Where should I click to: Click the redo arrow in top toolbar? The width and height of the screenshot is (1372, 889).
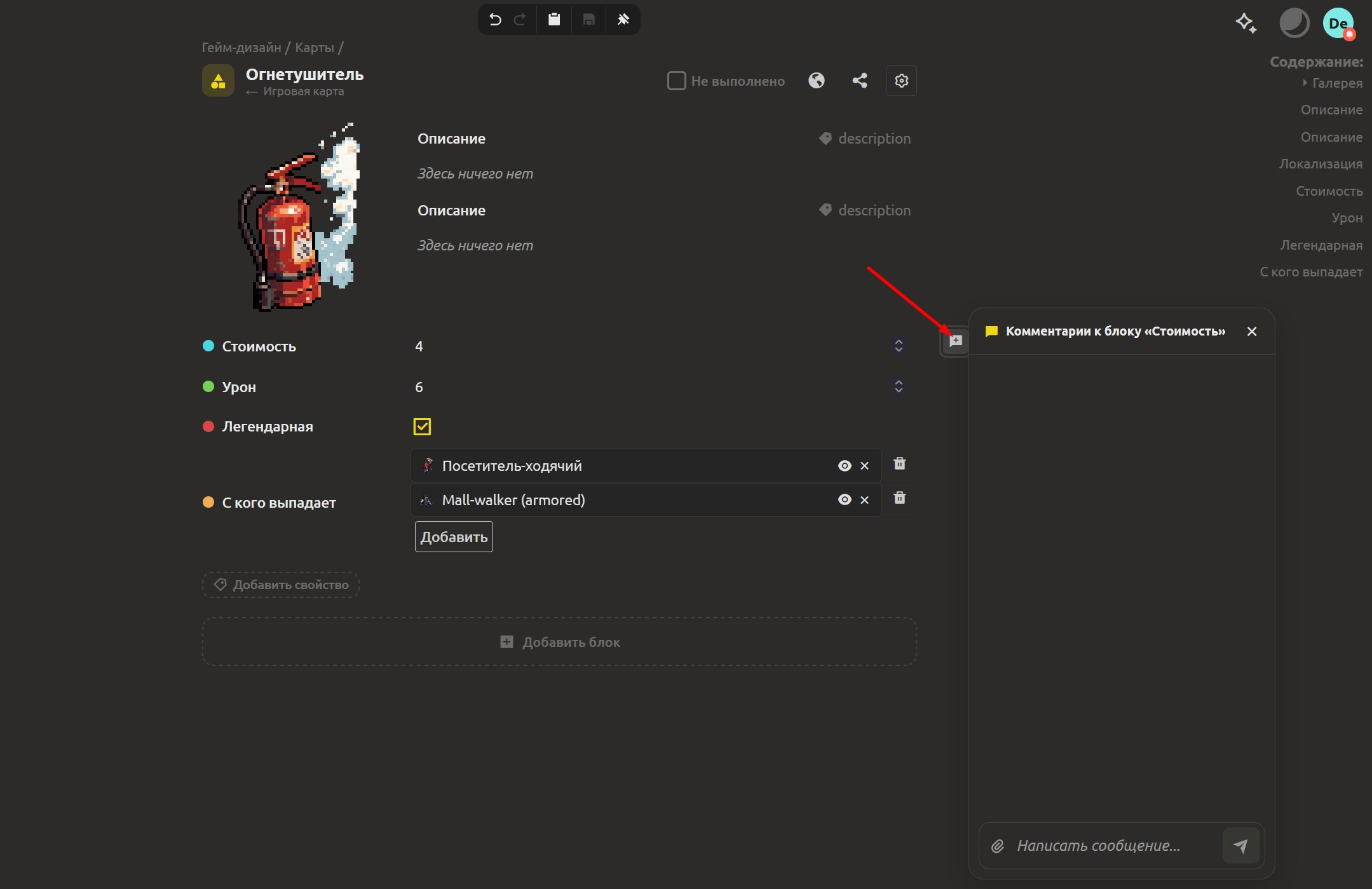click(x=520, y=20)
